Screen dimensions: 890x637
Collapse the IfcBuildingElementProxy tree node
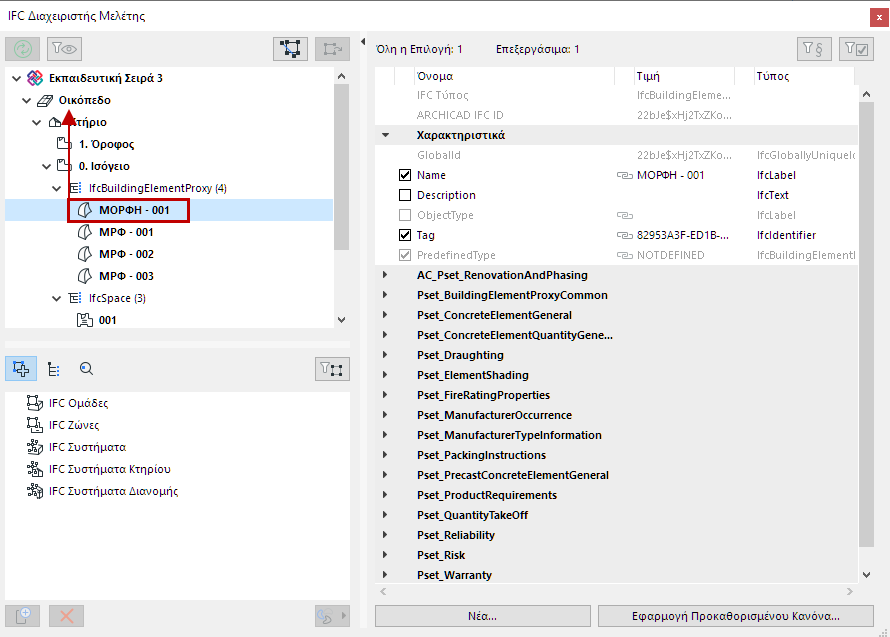point(57,188)
